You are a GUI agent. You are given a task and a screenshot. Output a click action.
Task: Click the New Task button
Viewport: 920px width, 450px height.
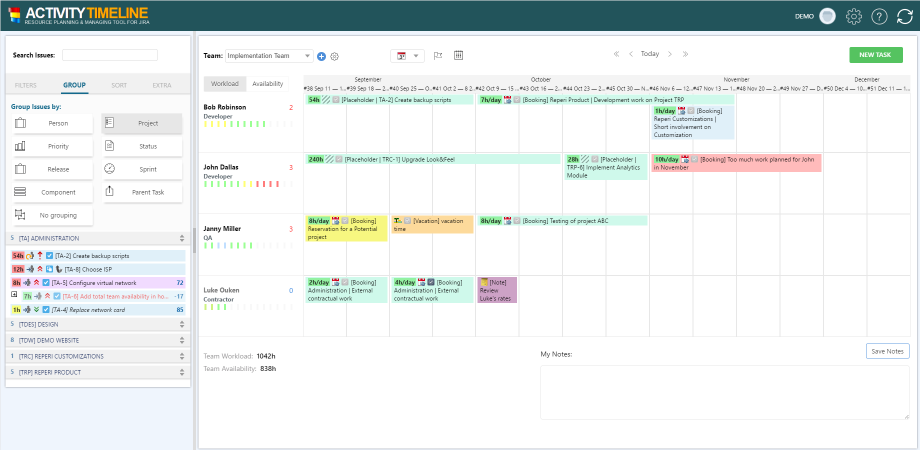(x=875, y=55)
